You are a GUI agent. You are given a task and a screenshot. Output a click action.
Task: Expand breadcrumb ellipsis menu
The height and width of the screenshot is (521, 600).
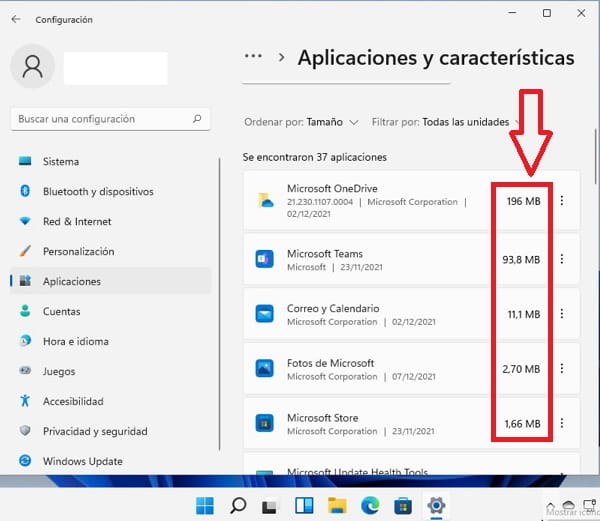pos(253,56)
